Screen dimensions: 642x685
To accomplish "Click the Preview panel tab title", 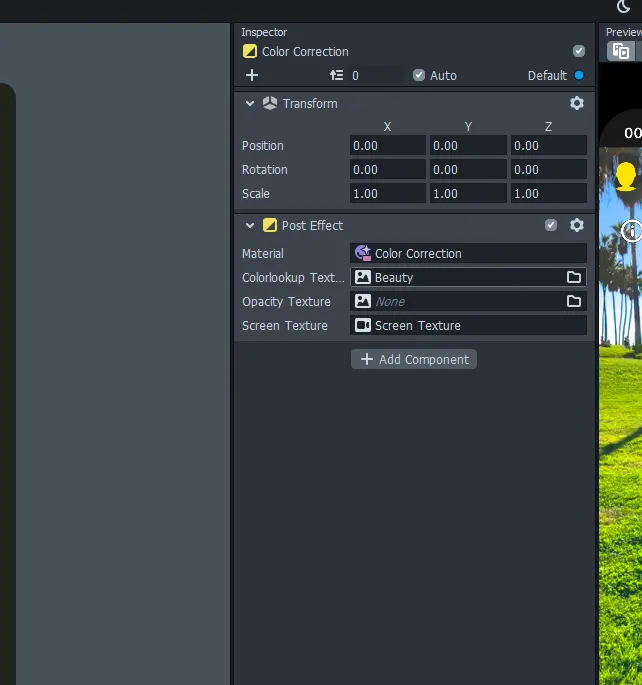I will click(x=624, y=32).
